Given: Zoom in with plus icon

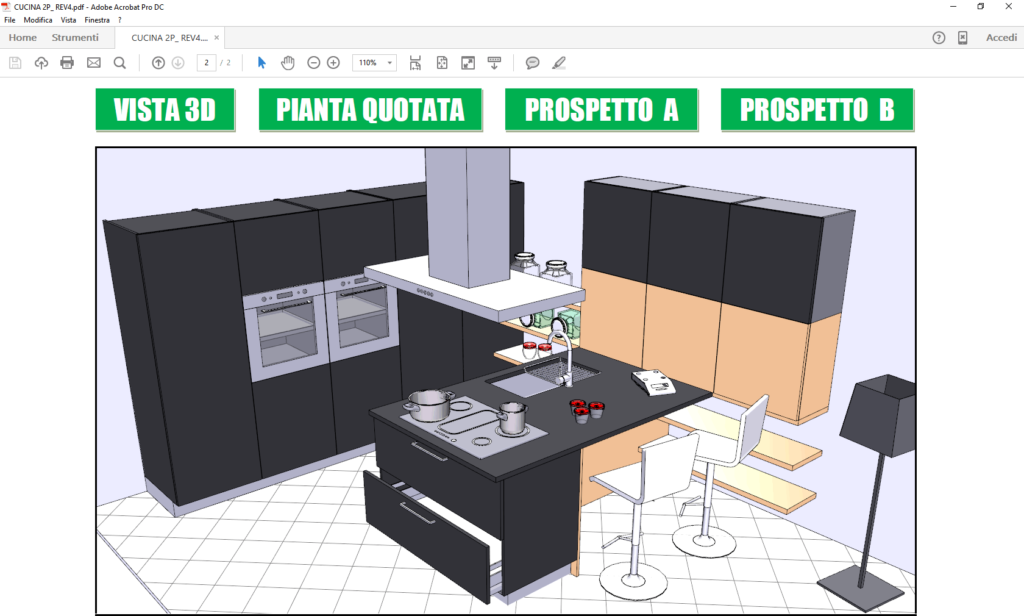Looking at the screenshot, I should point(333,63).
